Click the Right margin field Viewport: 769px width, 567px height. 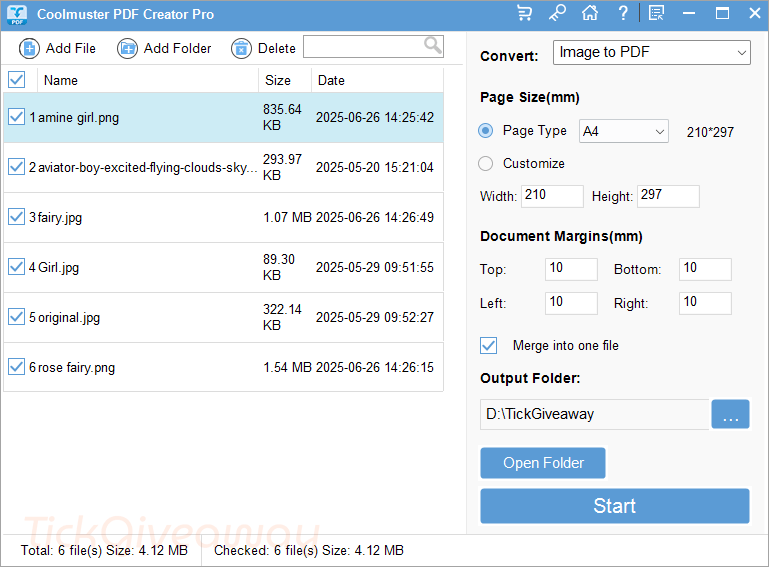coord(705,303)
